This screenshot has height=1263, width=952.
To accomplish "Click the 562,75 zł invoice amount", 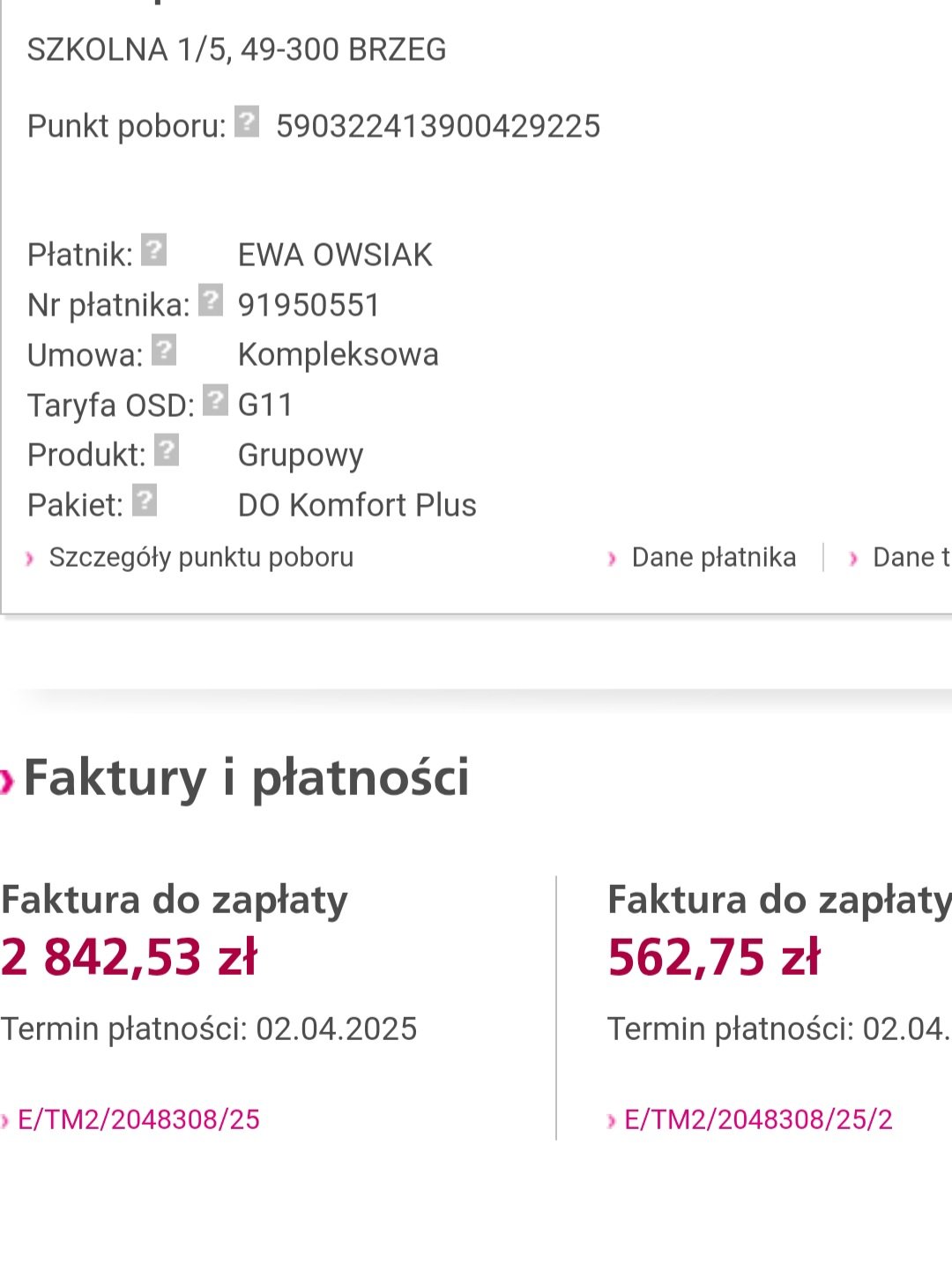I will [714, 957].
